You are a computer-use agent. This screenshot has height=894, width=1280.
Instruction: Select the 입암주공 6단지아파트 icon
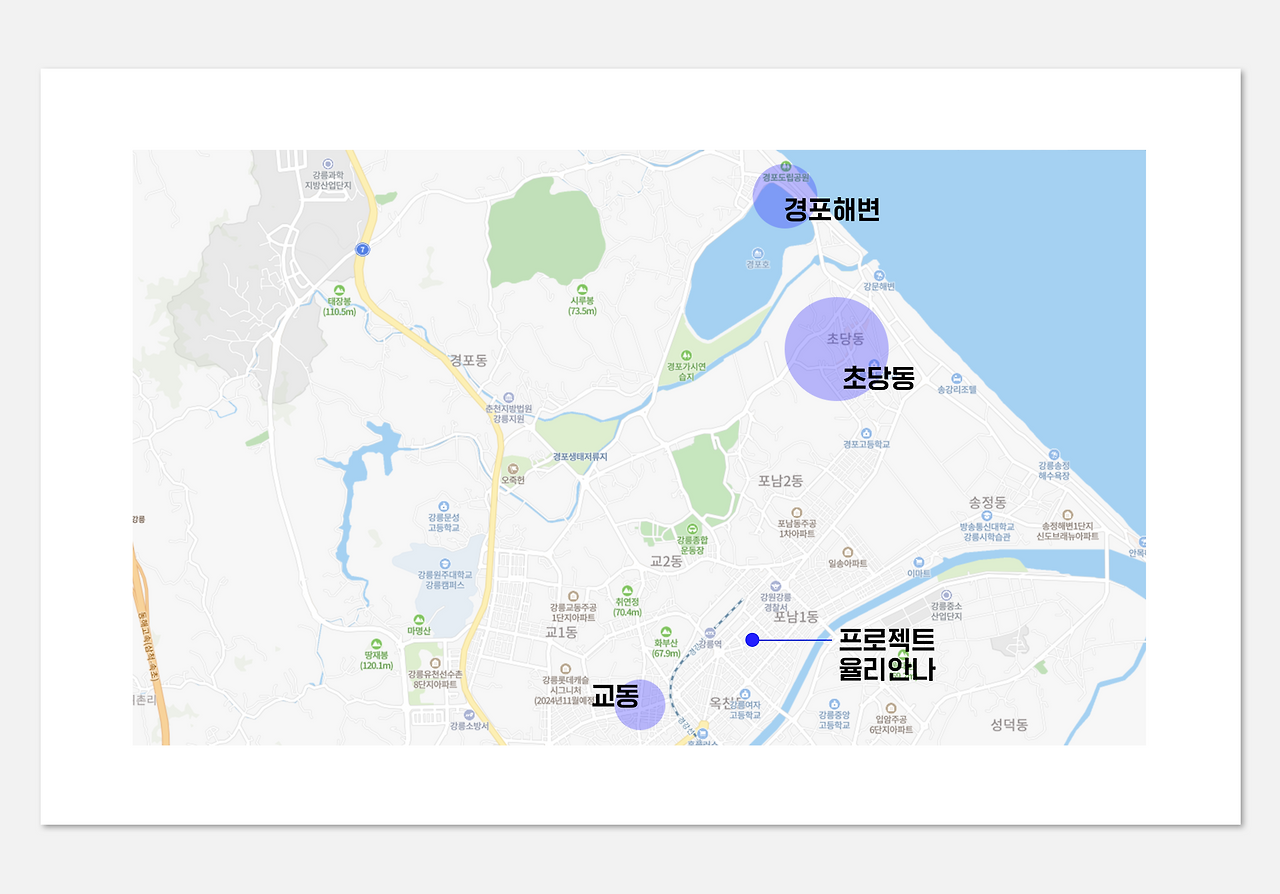tap(890, 708)
